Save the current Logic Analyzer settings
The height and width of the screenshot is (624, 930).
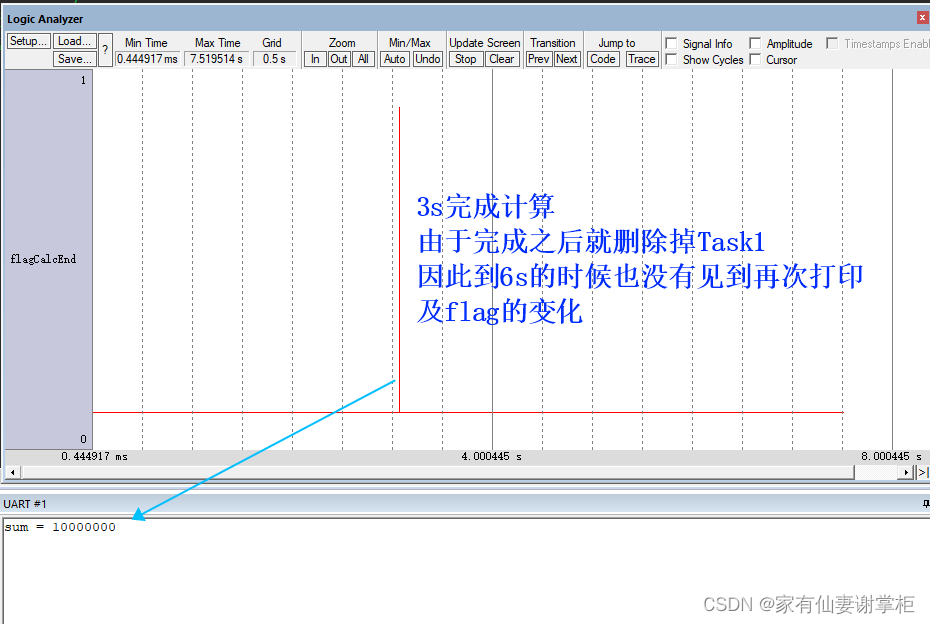click(73, 58)
